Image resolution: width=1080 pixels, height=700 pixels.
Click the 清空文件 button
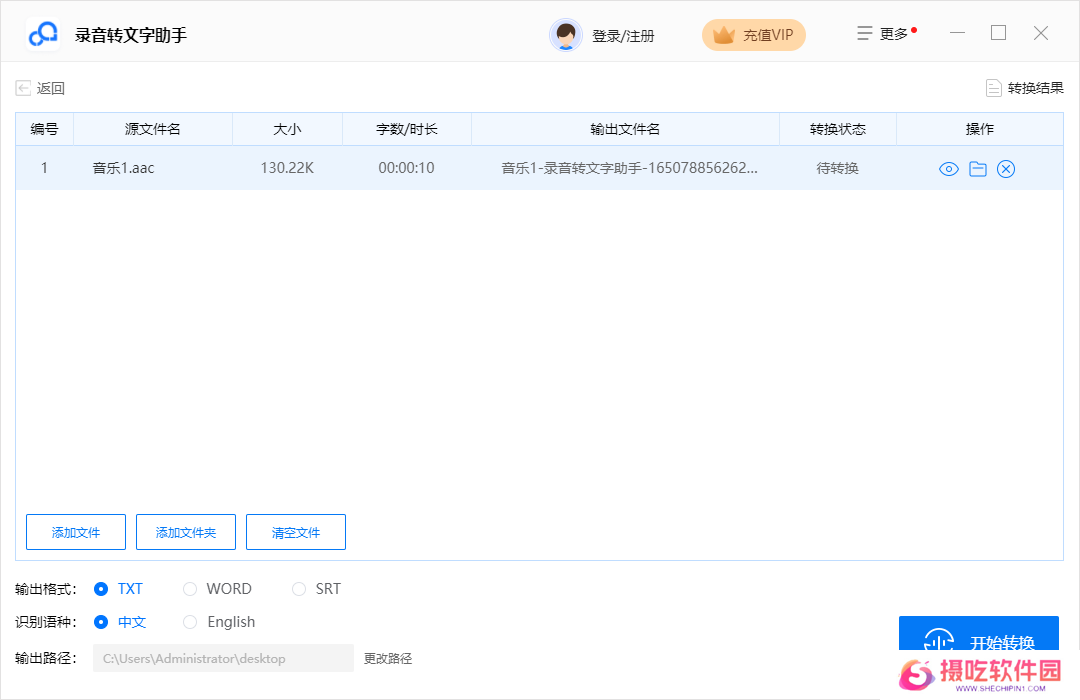click(x=295, y=532)
